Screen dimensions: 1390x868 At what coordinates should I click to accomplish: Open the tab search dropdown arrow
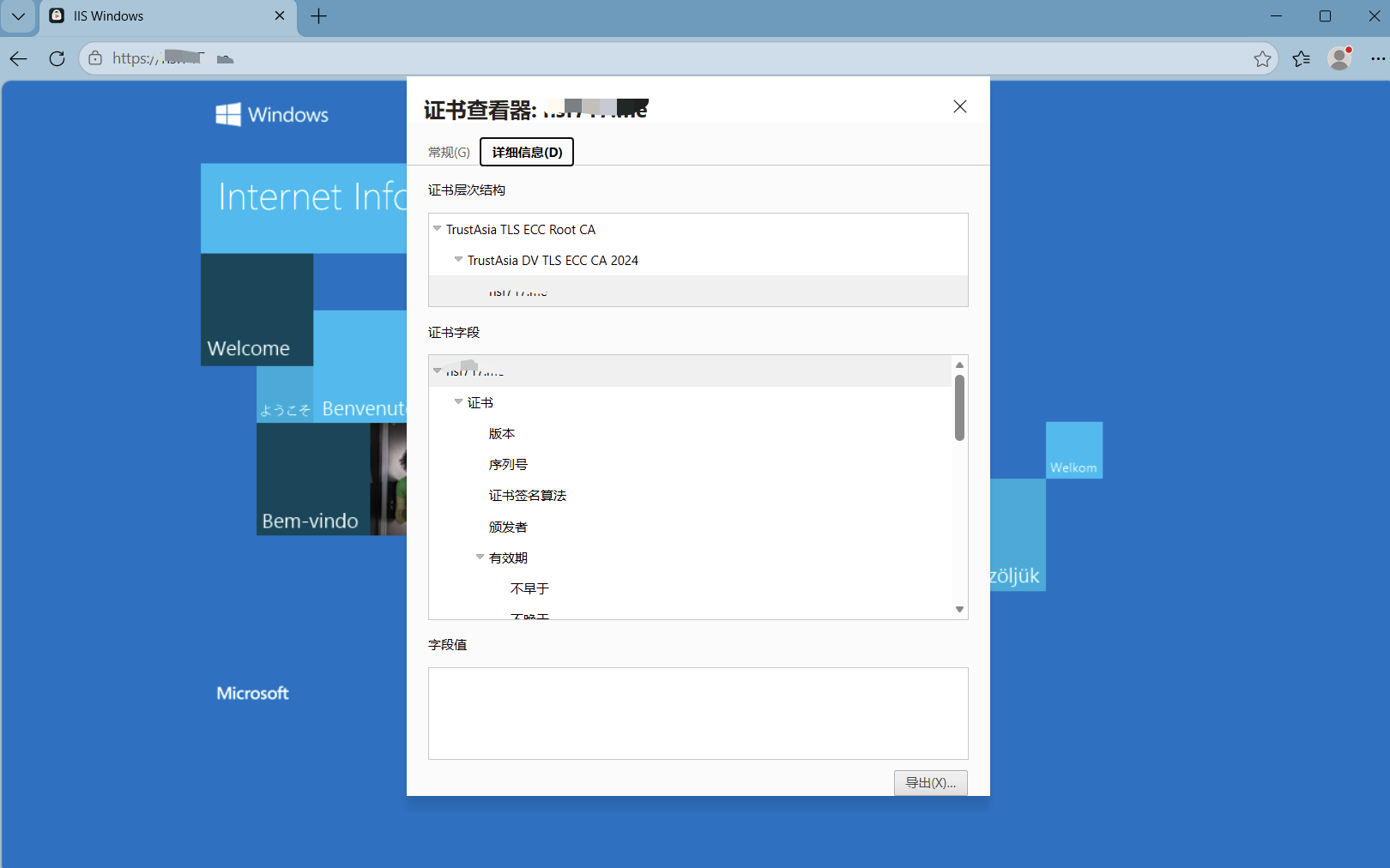point(18,16)
